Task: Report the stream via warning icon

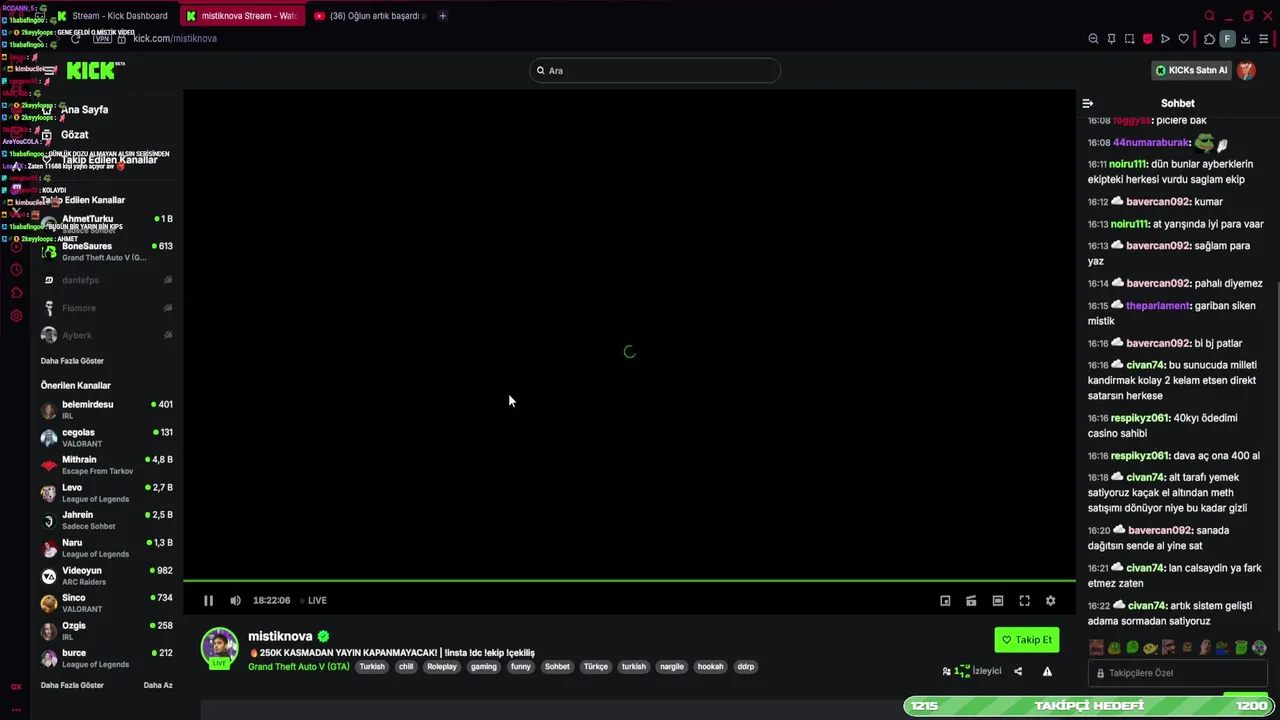Action: pos(1047,671)
